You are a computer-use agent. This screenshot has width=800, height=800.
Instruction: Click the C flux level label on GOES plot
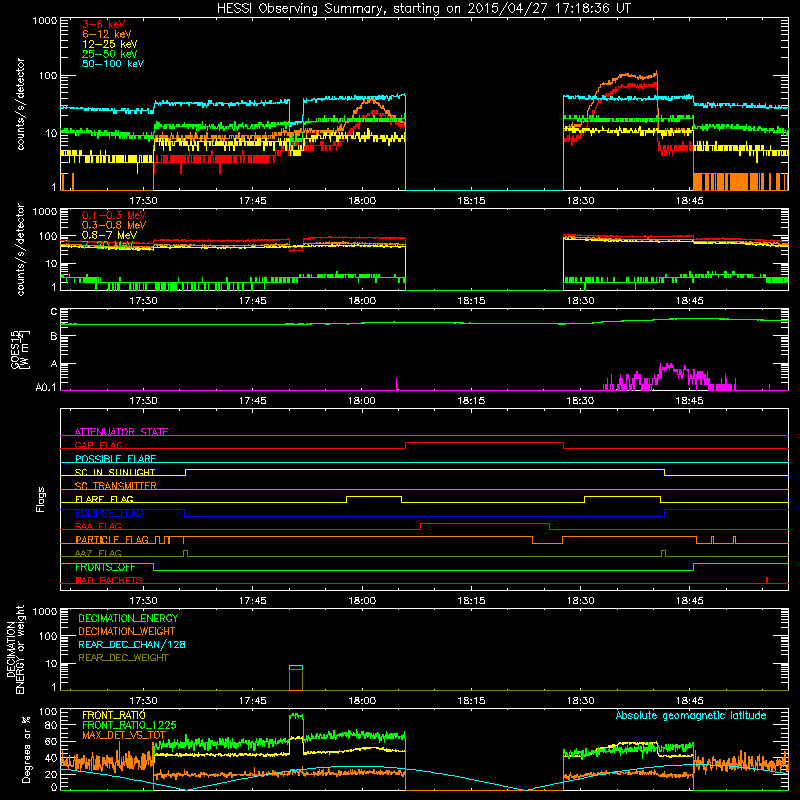click(54, 312)
